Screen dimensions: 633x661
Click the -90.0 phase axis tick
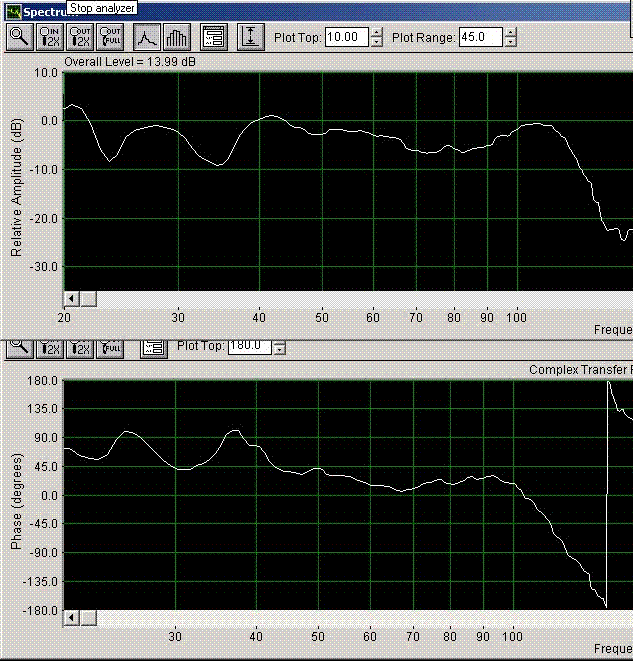point(44,553)
